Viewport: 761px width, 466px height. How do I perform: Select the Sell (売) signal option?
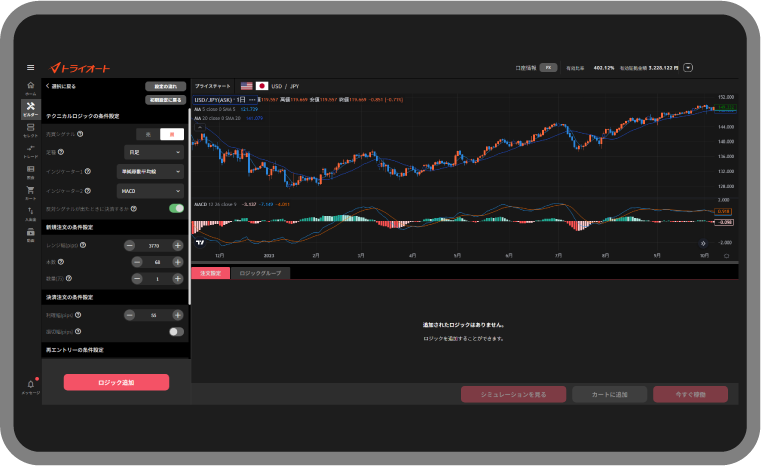click(x=149, y=133)
